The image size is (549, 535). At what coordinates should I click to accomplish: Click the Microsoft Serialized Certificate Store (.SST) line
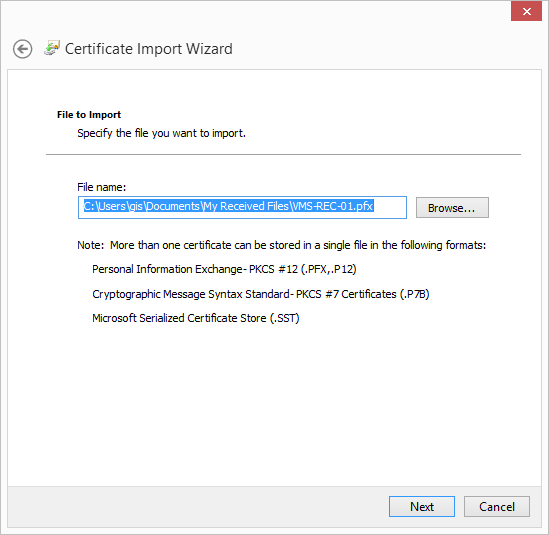[x=196, y=318]
